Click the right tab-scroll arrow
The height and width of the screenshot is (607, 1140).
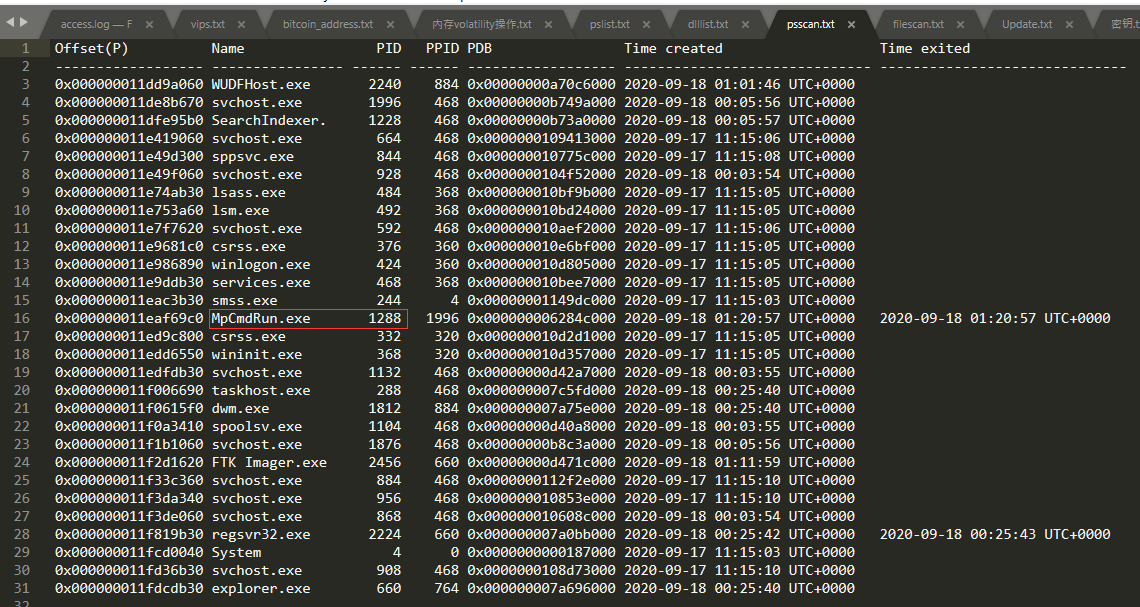coord(25,22)
